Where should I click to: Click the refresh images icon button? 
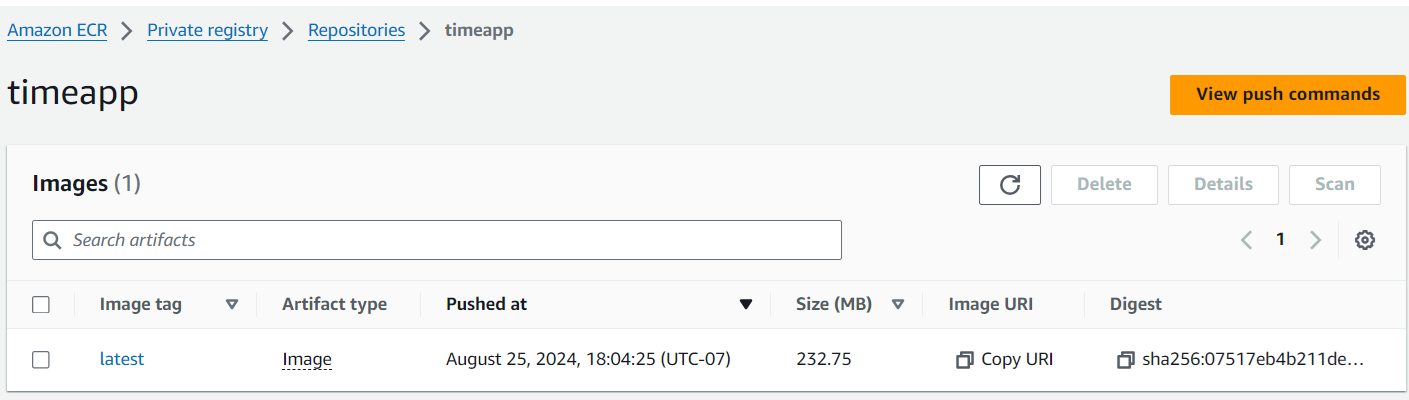point(1010,185)
